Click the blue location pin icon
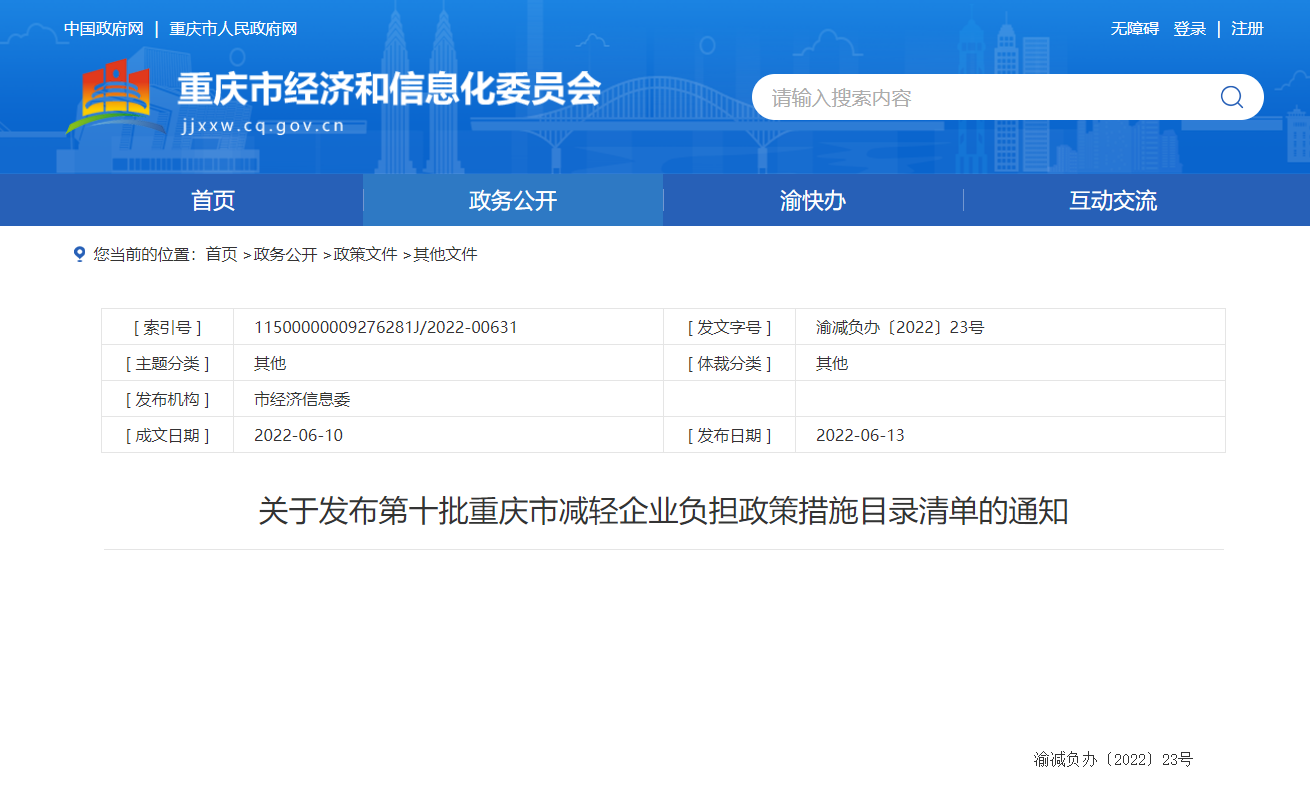Image resolution: width=1310 pixels, height=790 pixels. (79, 254)
